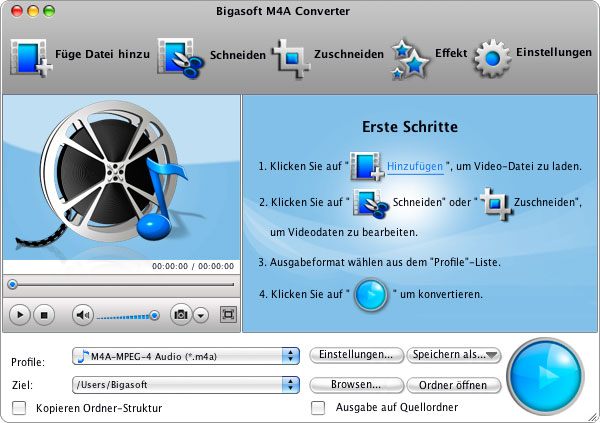Click the playback seek slider knob
The image size is (600, 423).
[x=13, y=284]
